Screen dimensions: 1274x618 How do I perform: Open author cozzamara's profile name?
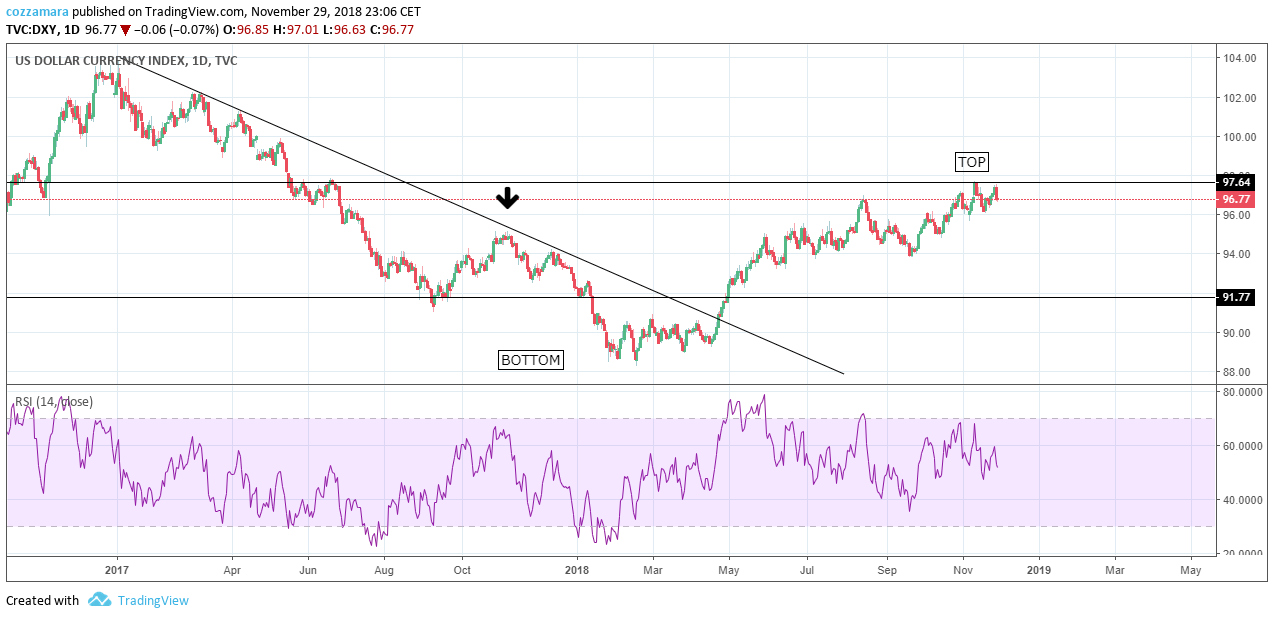[x=38, y=12]
